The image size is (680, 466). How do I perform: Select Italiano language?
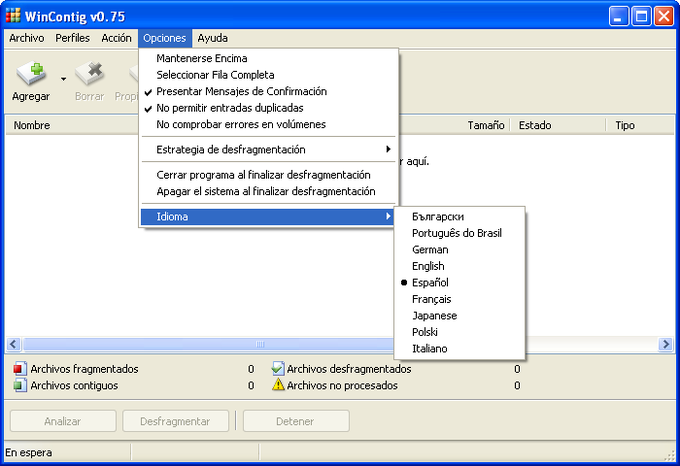[x=460, y=348]
